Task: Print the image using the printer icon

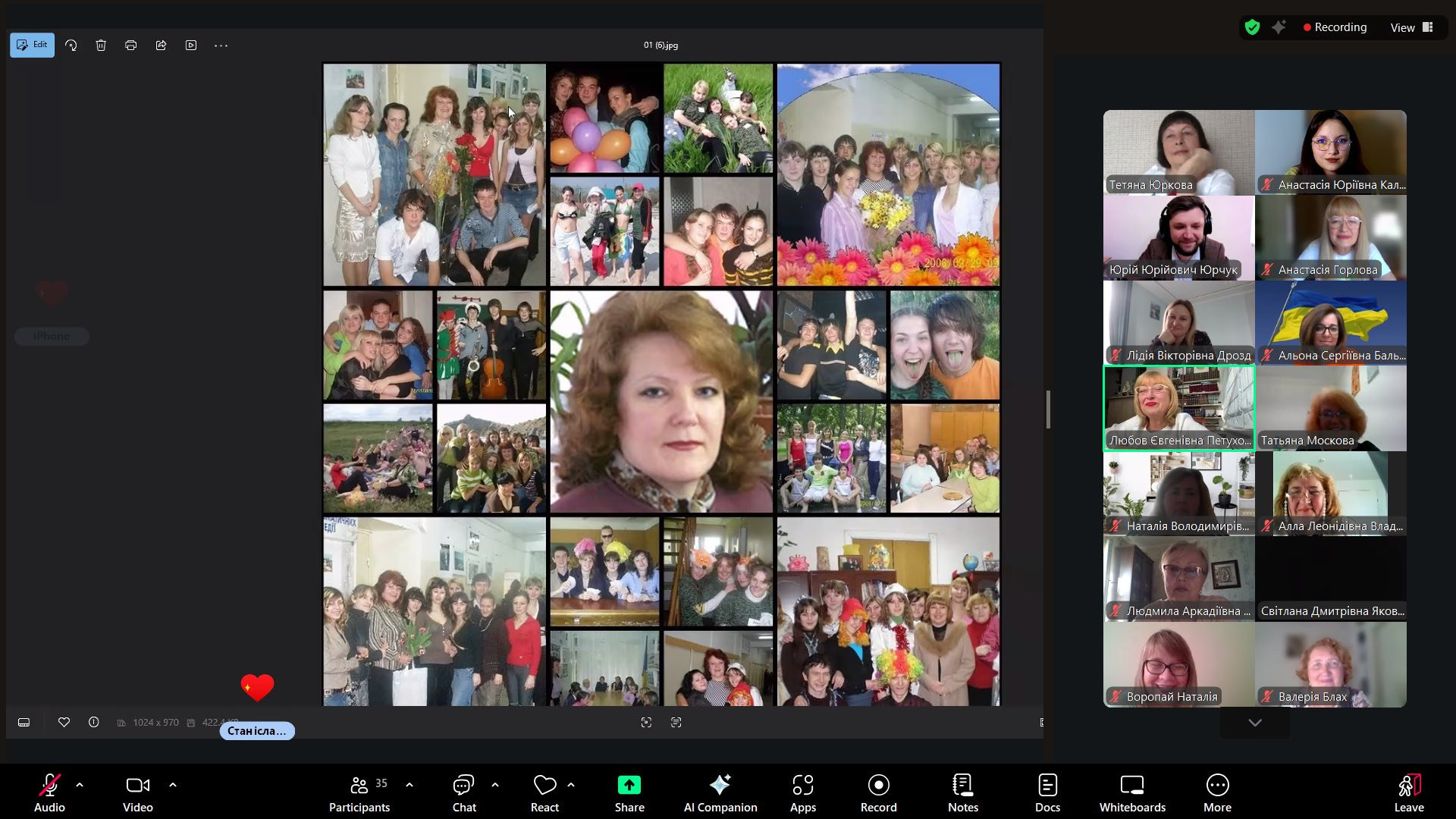Action: pos(130,45)
